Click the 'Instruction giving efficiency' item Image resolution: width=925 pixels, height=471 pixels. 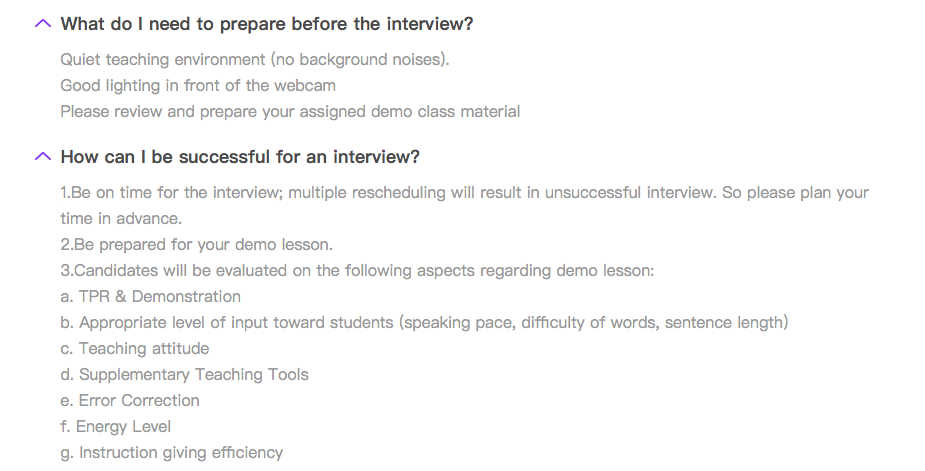pyautogui.click(x=172, y=452)
